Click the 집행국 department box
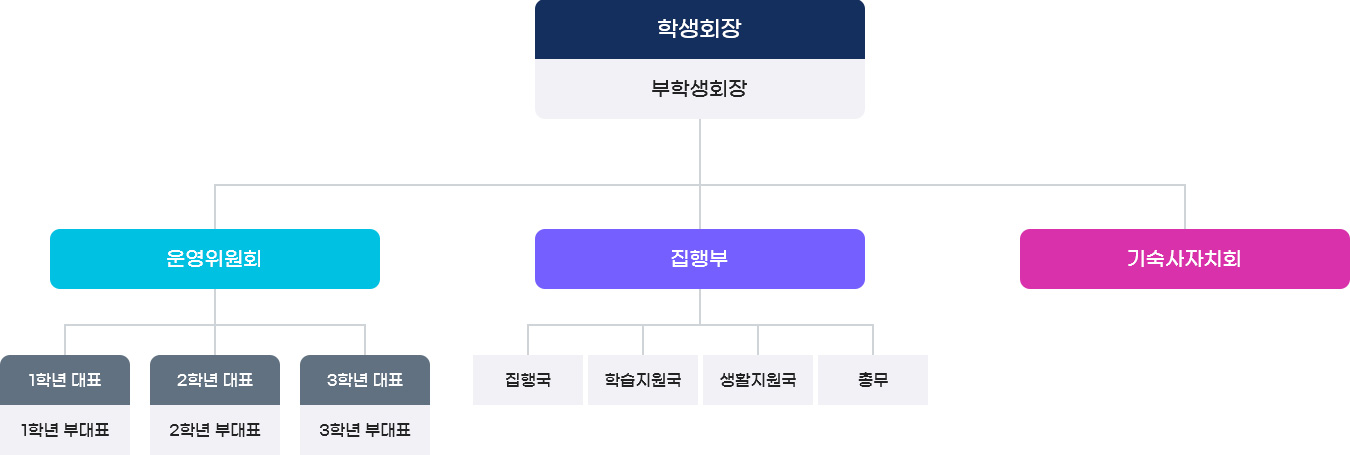 click(x=528, y=380)
